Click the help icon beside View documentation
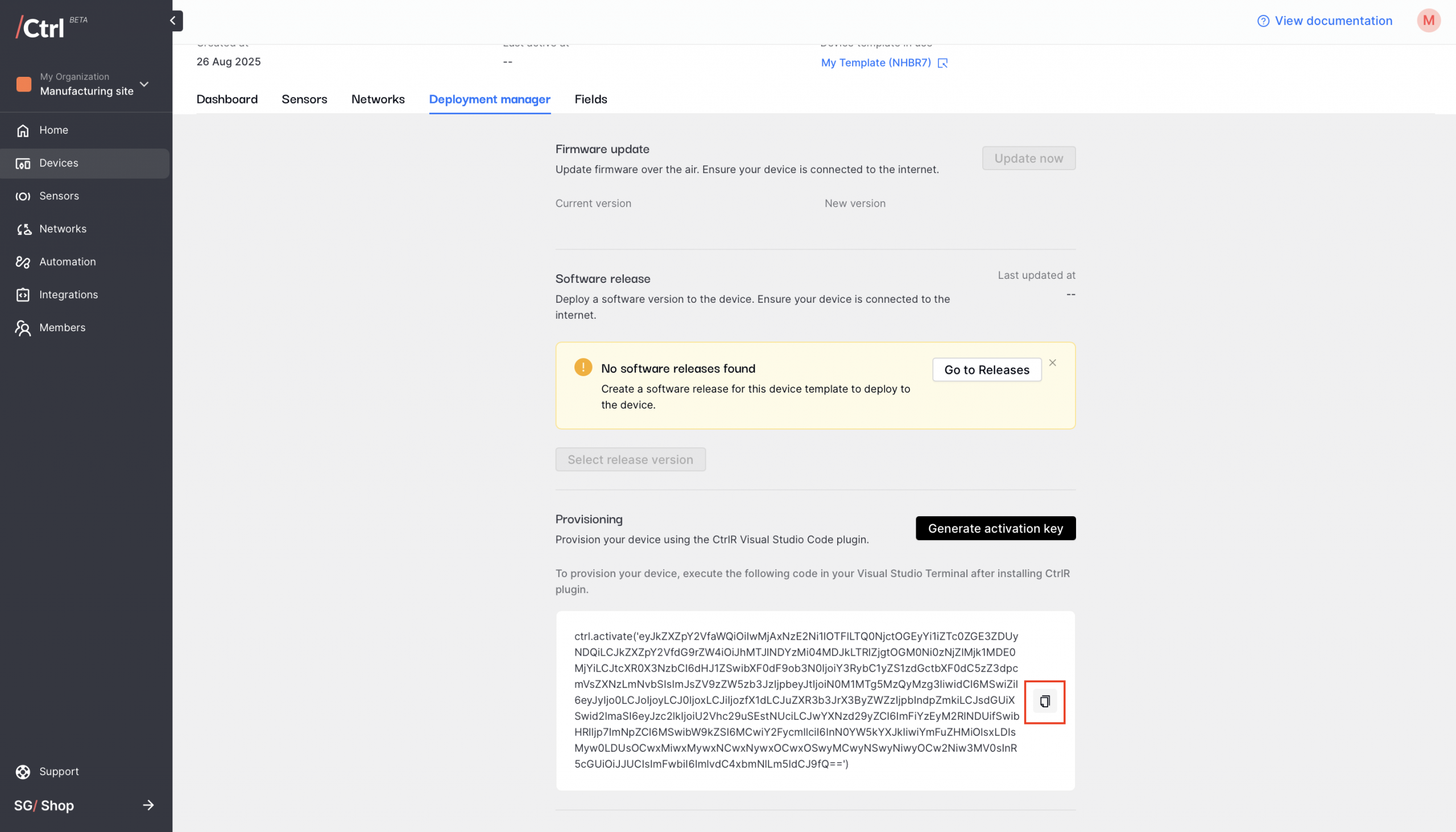Image resolution: width=1456 pixels, height=832 pixels. (1263, 21)
